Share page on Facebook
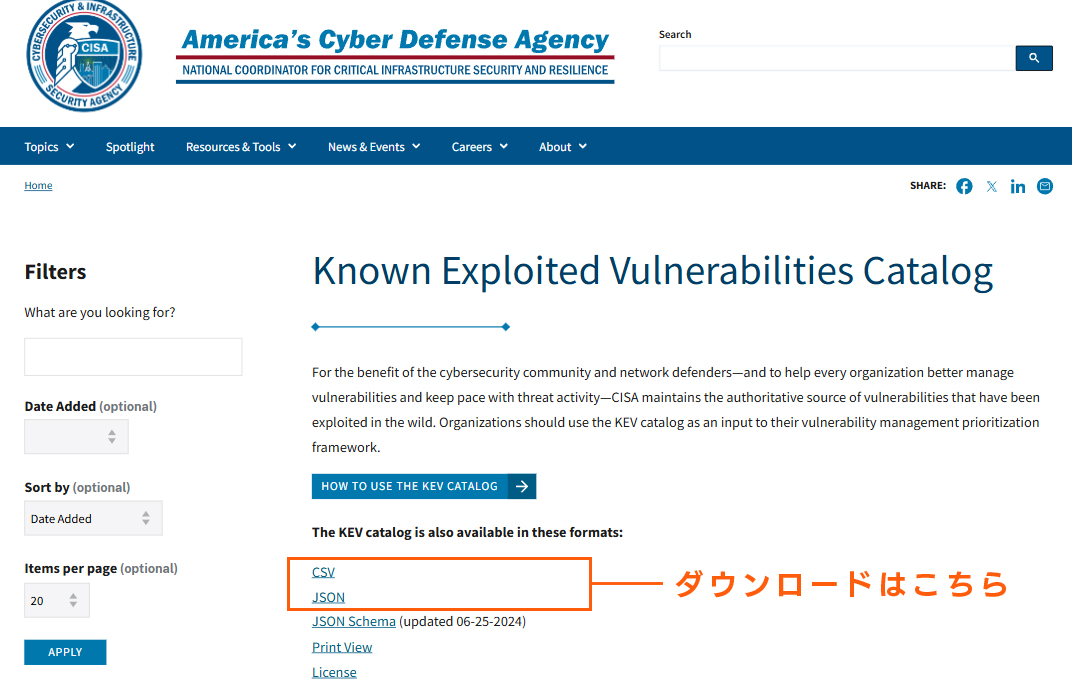This screenshot has width=1072, height=699. [x=964, y=186]
